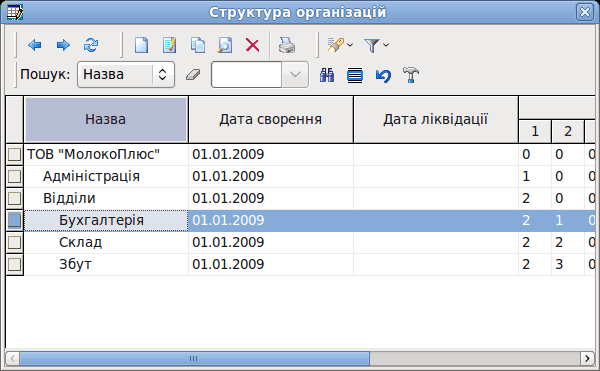Toggle the checkbox for Склад row

[x=15, y=242]
